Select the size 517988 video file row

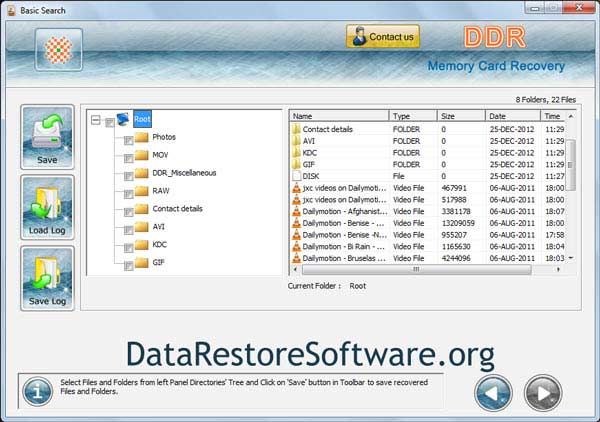point(428,200)
